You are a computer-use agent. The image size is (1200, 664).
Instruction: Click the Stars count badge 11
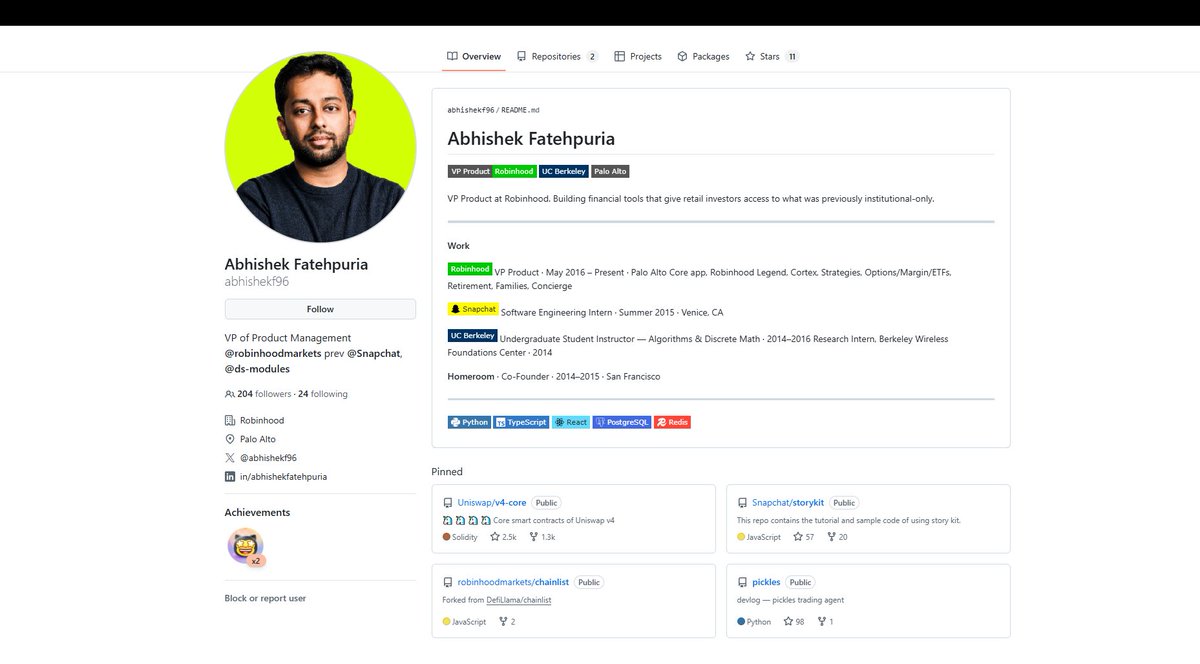(x=792, y=57)
